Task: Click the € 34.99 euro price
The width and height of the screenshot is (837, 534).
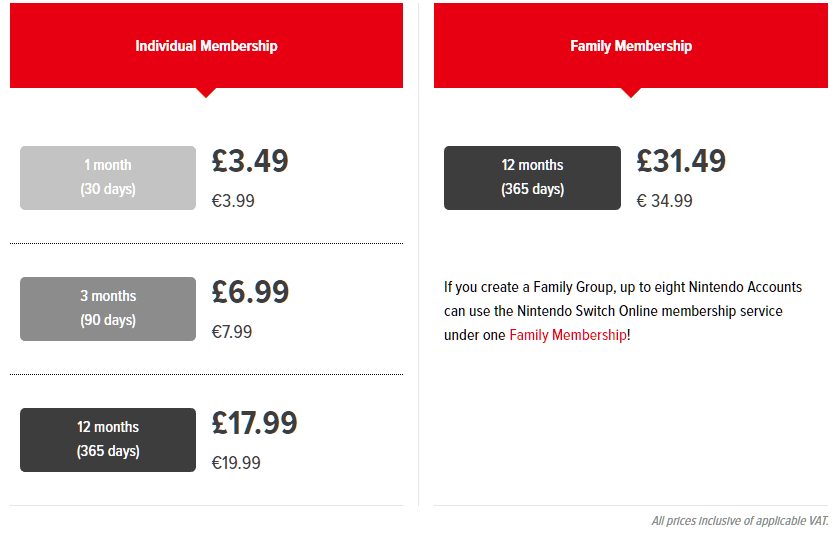Action: point(665,201)
